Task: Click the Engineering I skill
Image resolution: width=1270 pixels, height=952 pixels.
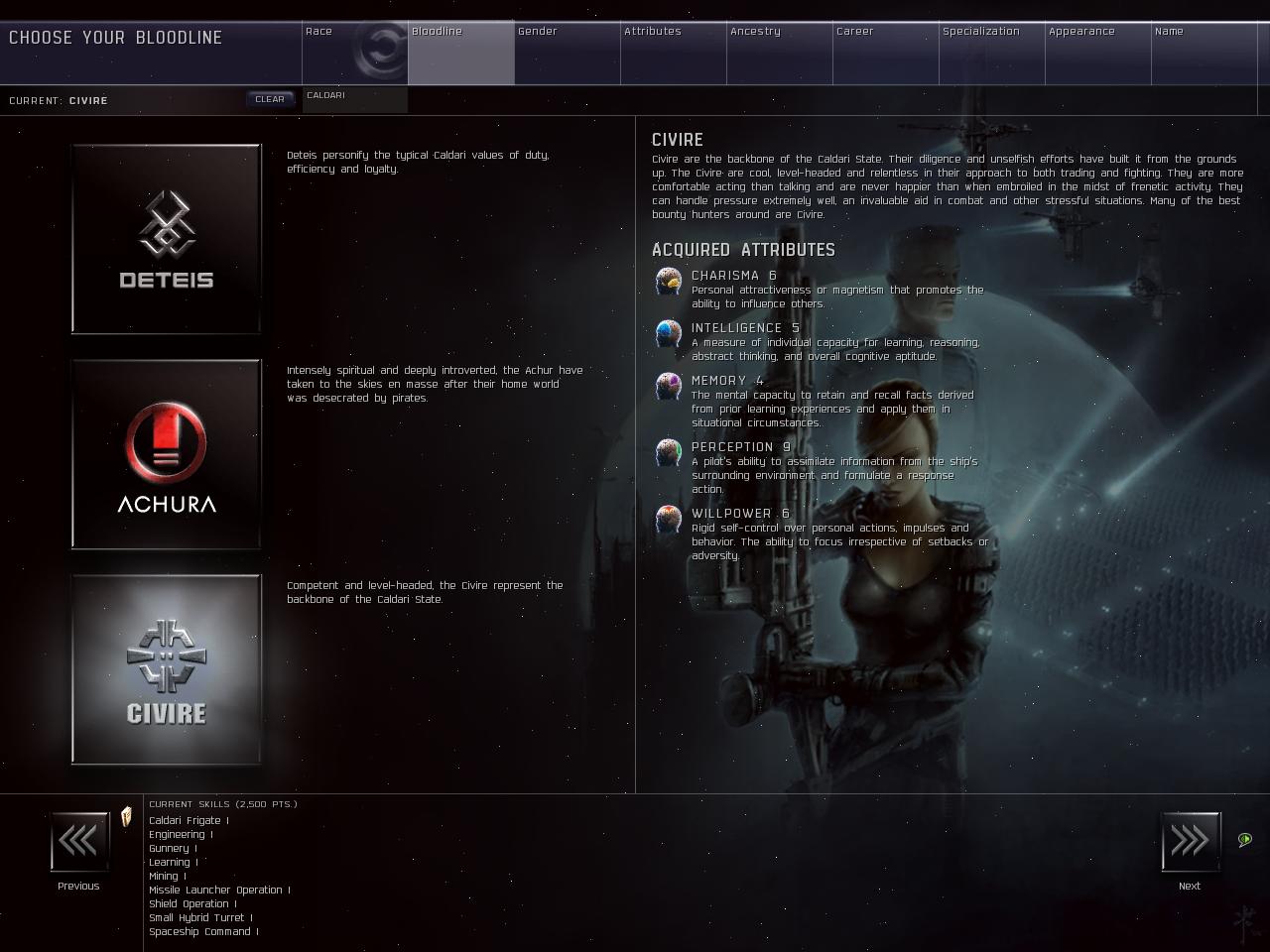Action: (181, 835)
